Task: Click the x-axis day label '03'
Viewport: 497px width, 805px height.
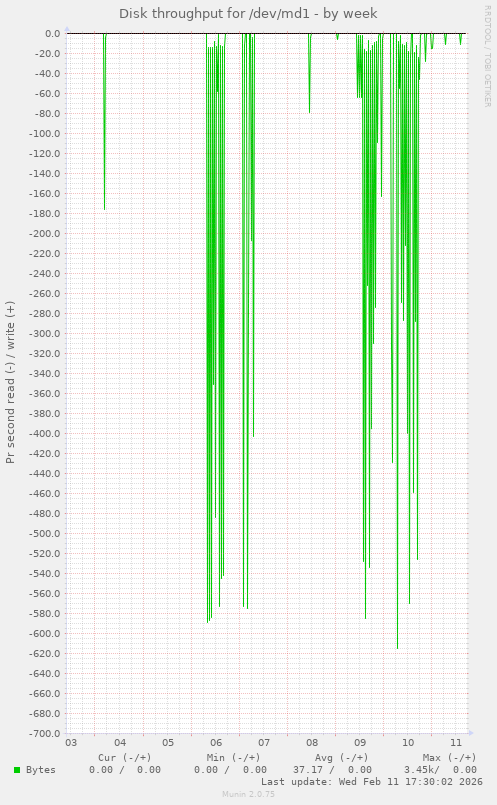Action: pyautogui.click(x=71, y=743)
